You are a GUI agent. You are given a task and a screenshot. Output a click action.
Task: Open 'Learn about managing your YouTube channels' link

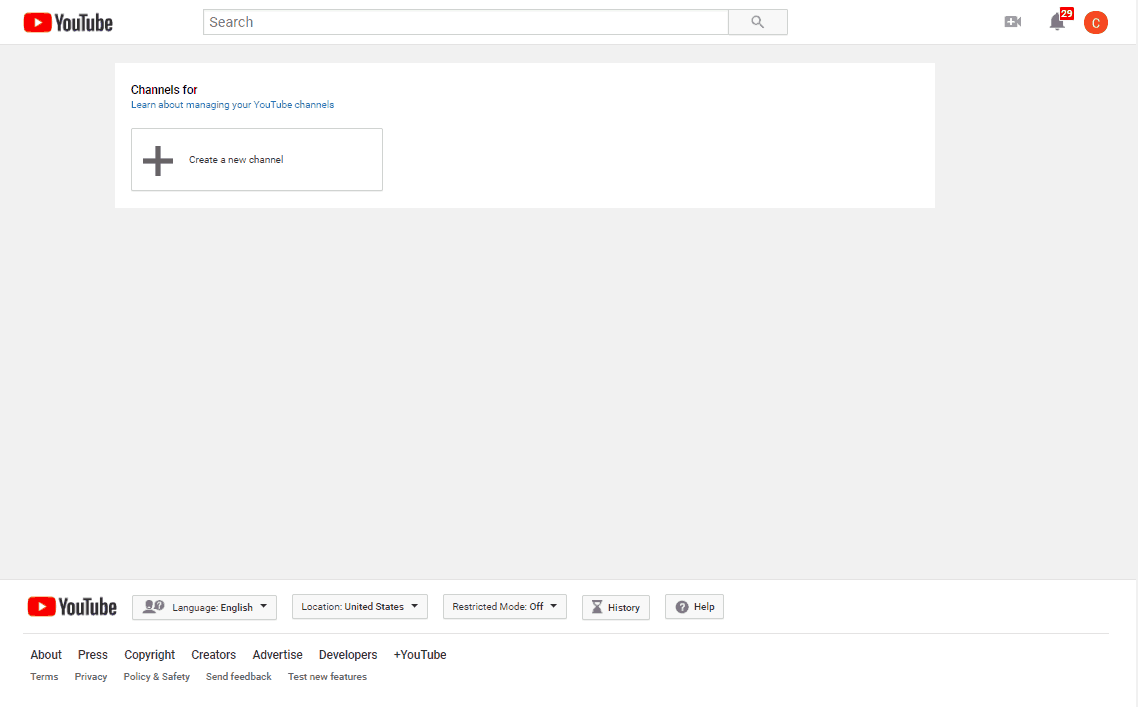click(232, 105)
